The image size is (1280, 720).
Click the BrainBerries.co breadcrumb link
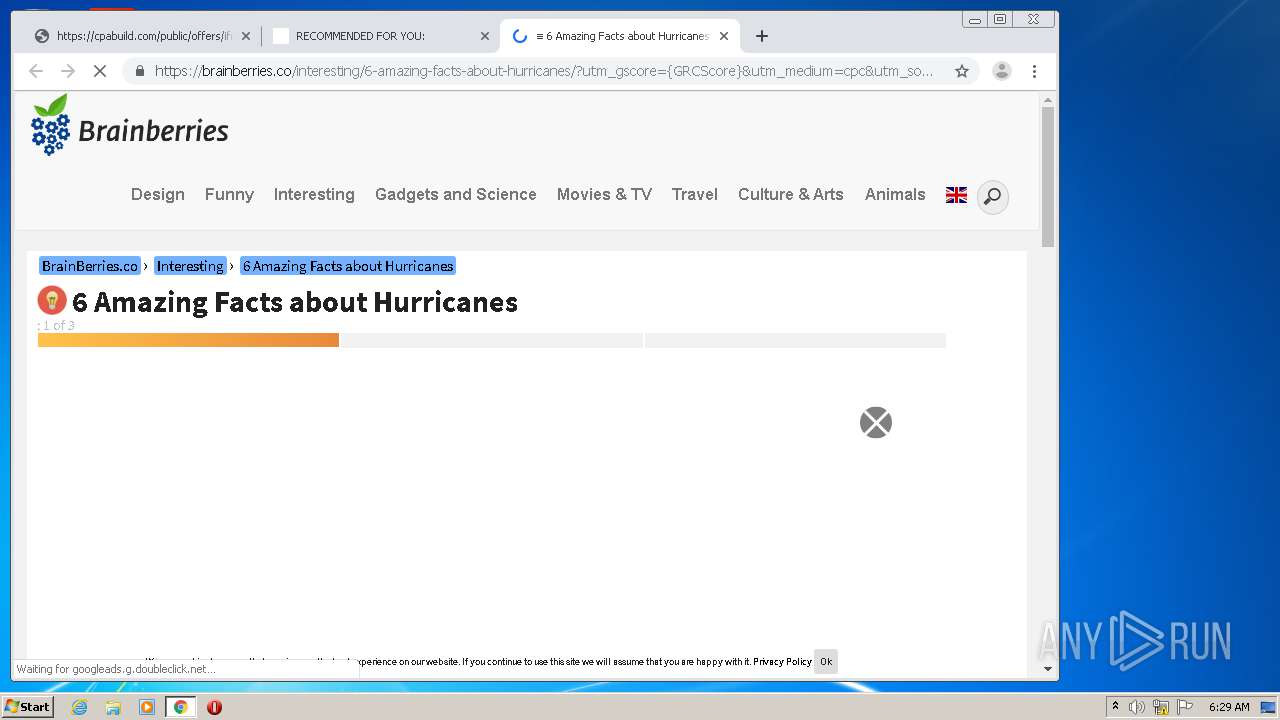pos(90,266)
